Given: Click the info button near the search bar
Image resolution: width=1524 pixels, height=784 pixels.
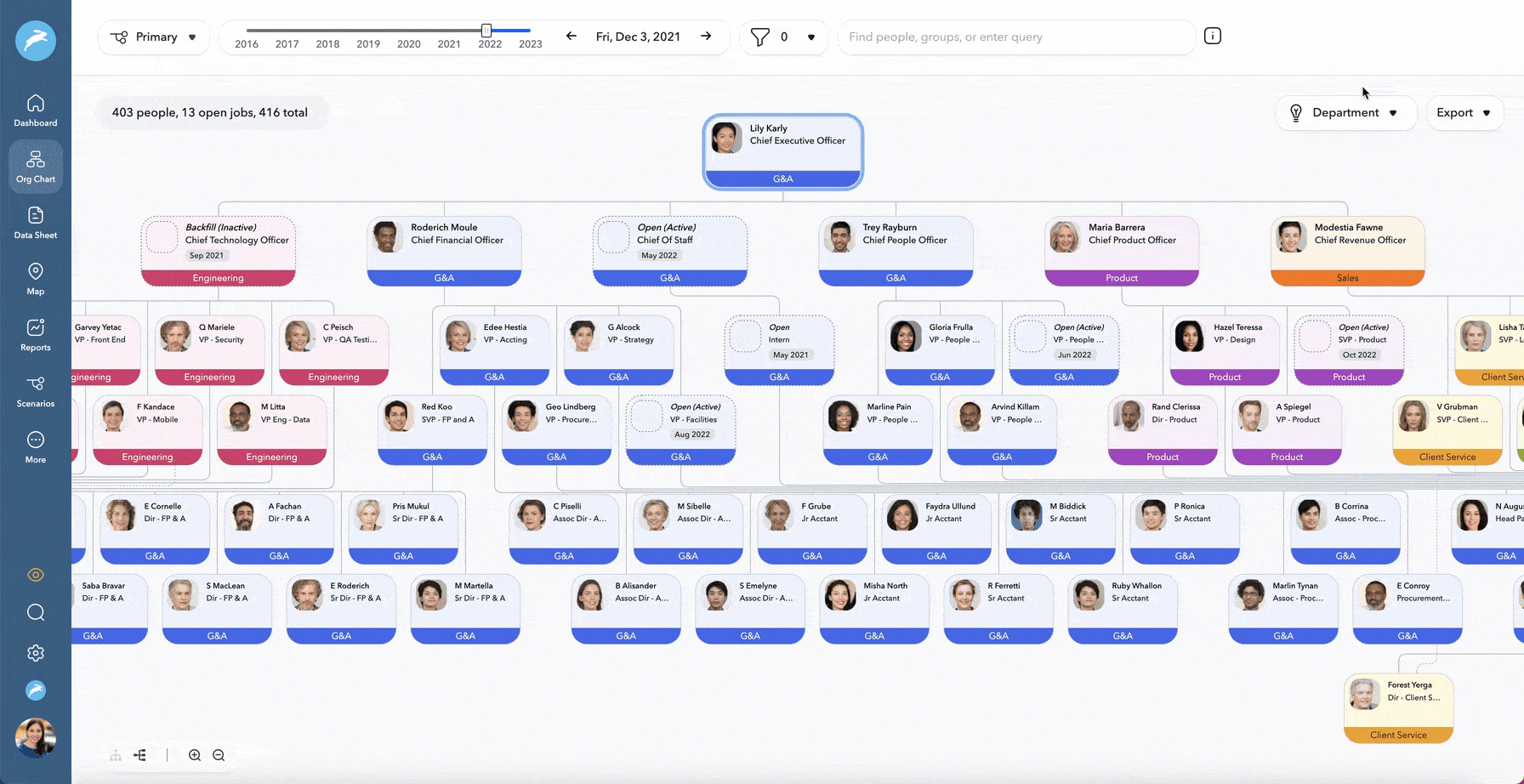Looking at the screenshot, I should click(x=1212, y=36).
